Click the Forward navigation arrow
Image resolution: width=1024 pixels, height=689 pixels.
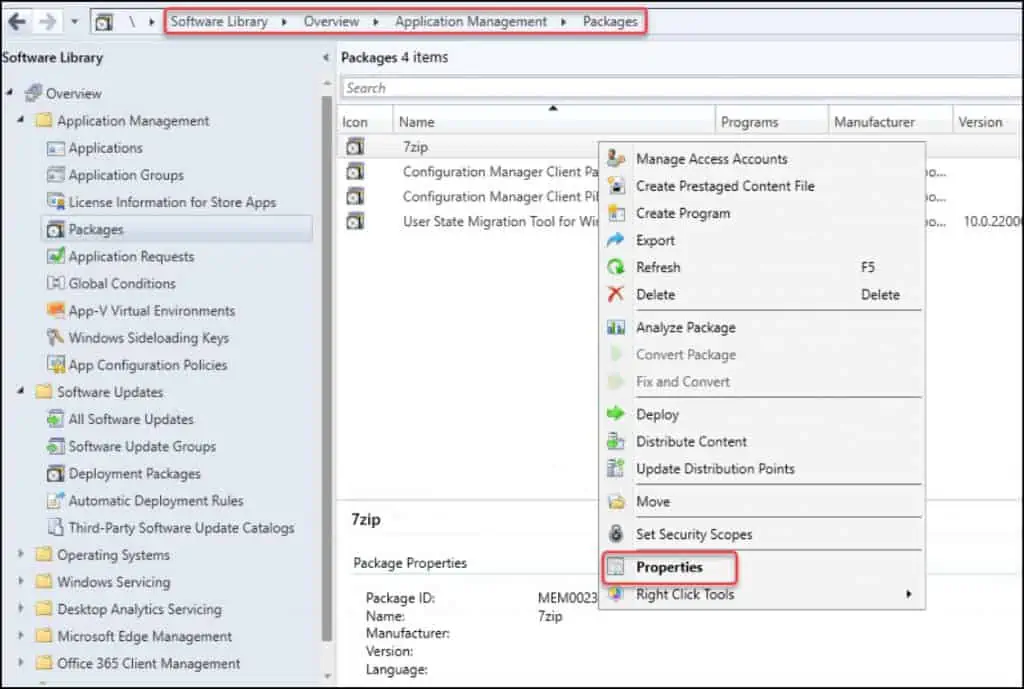tap(47, 22)
